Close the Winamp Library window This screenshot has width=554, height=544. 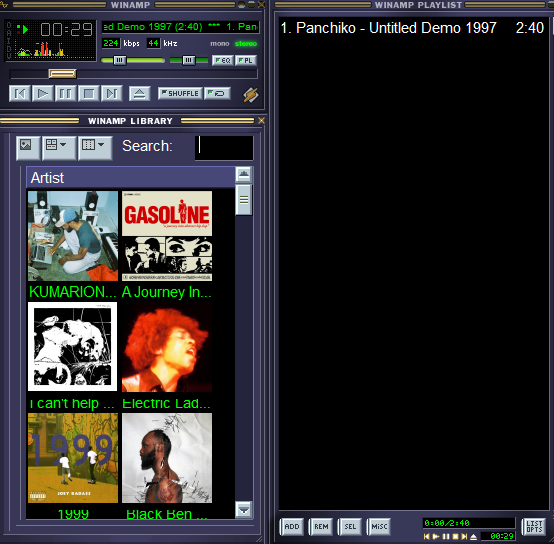[x=261, y=121]
